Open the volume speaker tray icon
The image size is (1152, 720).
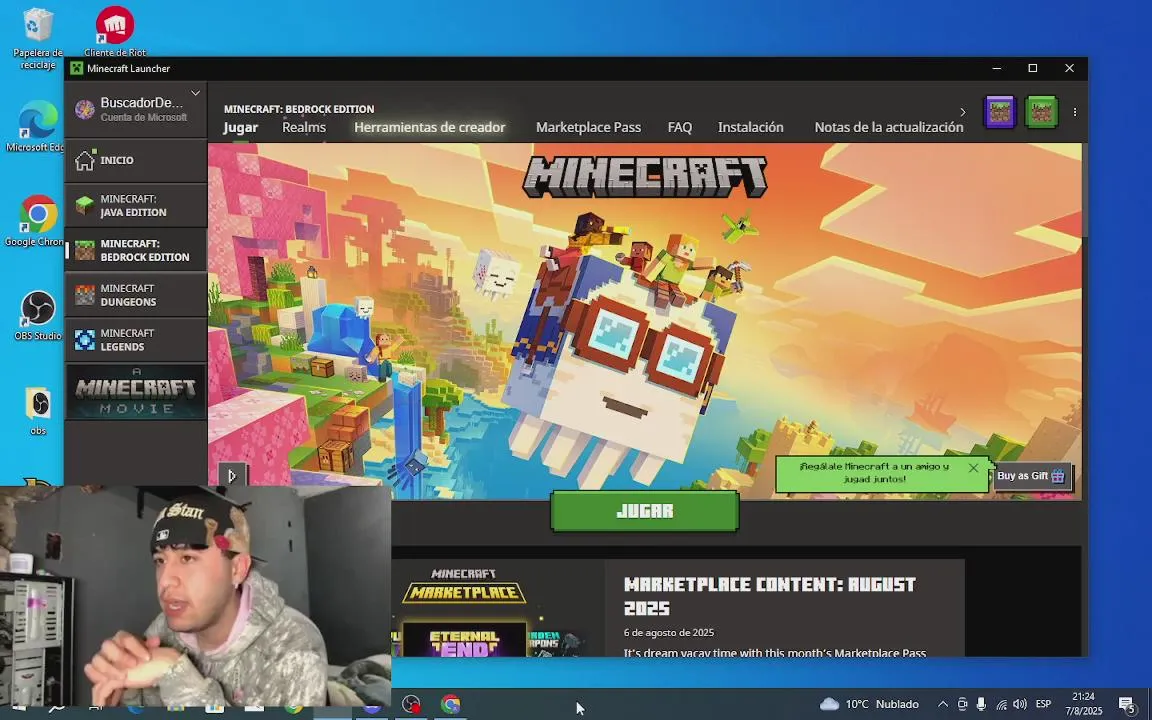[x=1020, y=704]
